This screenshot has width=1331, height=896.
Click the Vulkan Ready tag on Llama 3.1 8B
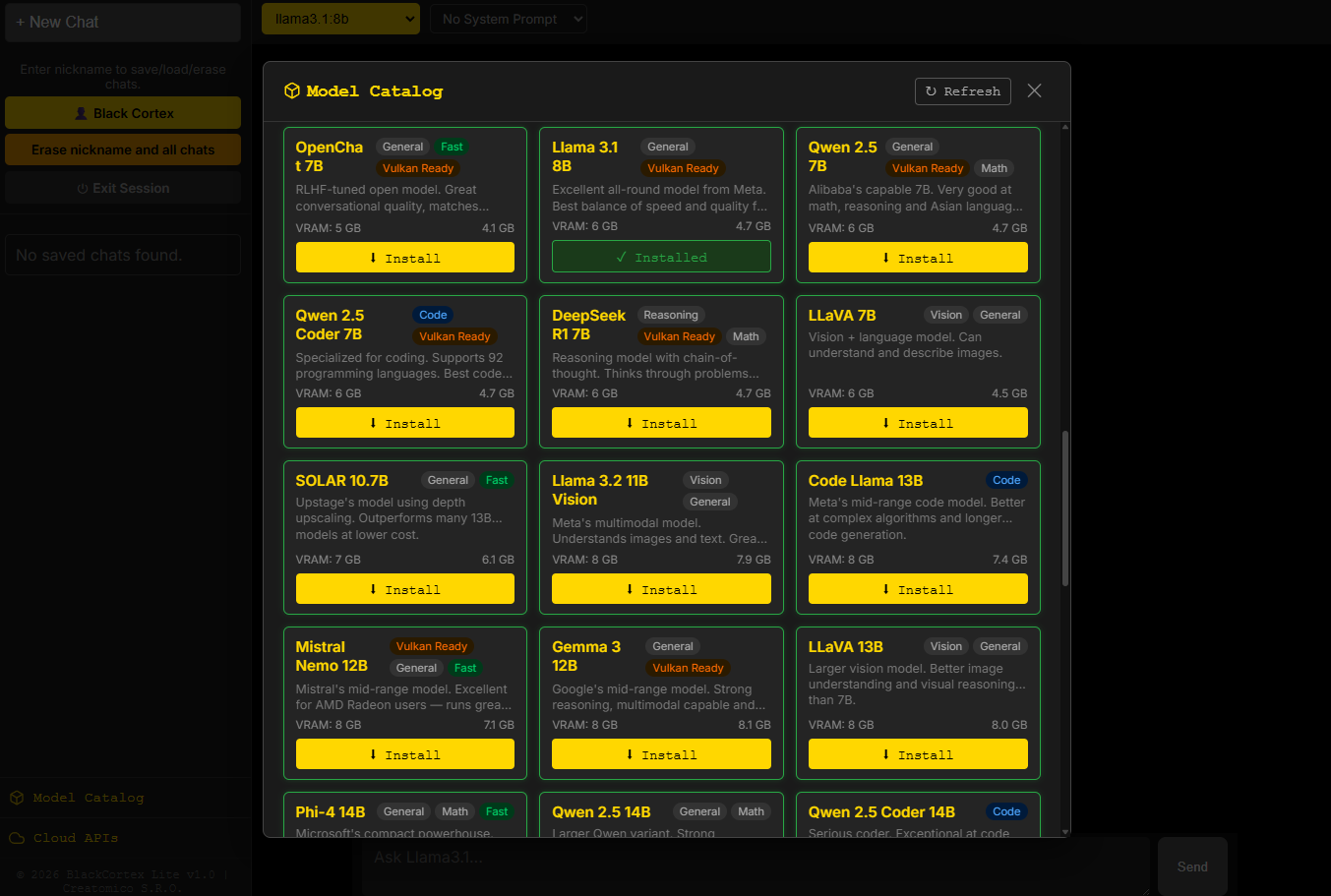coord(683,168)
